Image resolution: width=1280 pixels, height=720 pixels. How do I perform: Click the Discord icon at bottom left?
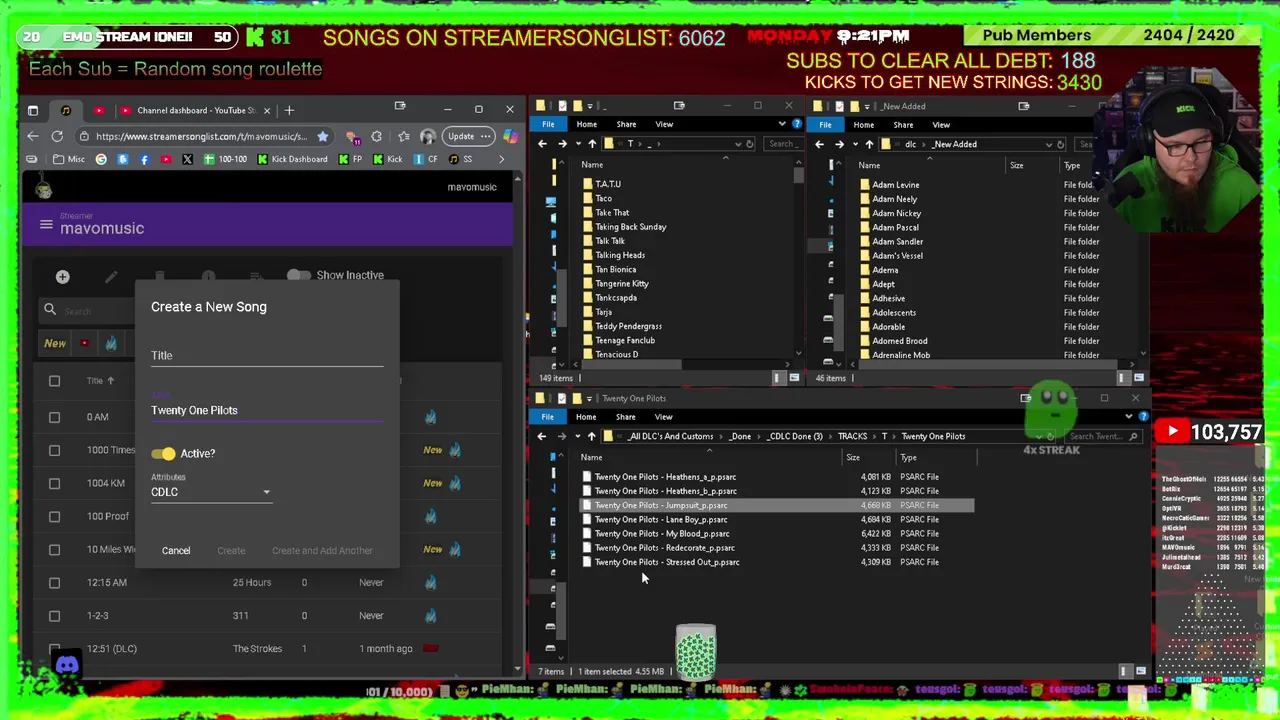coord(67,665)
